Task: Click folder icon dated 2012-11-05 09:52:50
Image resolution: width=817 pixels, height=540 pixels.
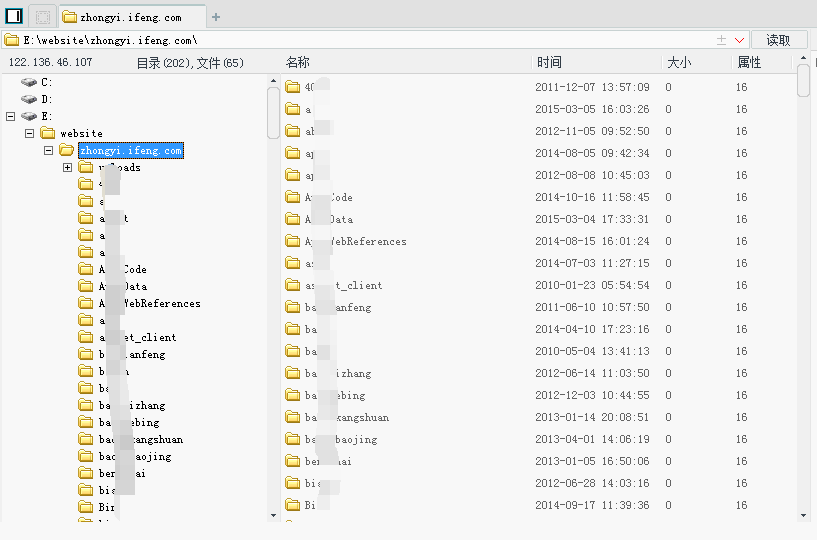Action: (x=293, y=130)
